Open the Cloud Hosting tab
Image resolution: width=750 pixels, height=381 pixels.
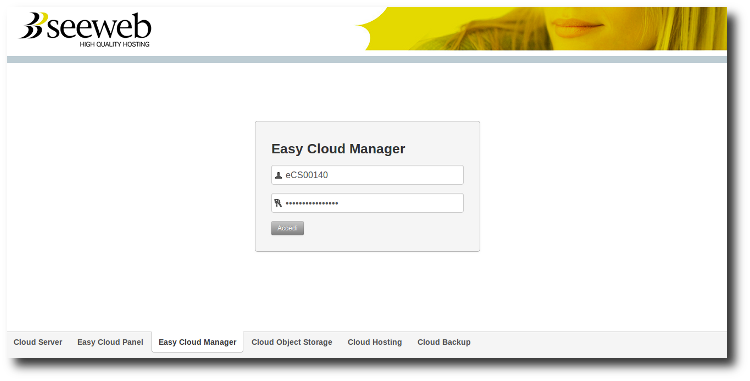pyautogui.click(x=375, y=342)
